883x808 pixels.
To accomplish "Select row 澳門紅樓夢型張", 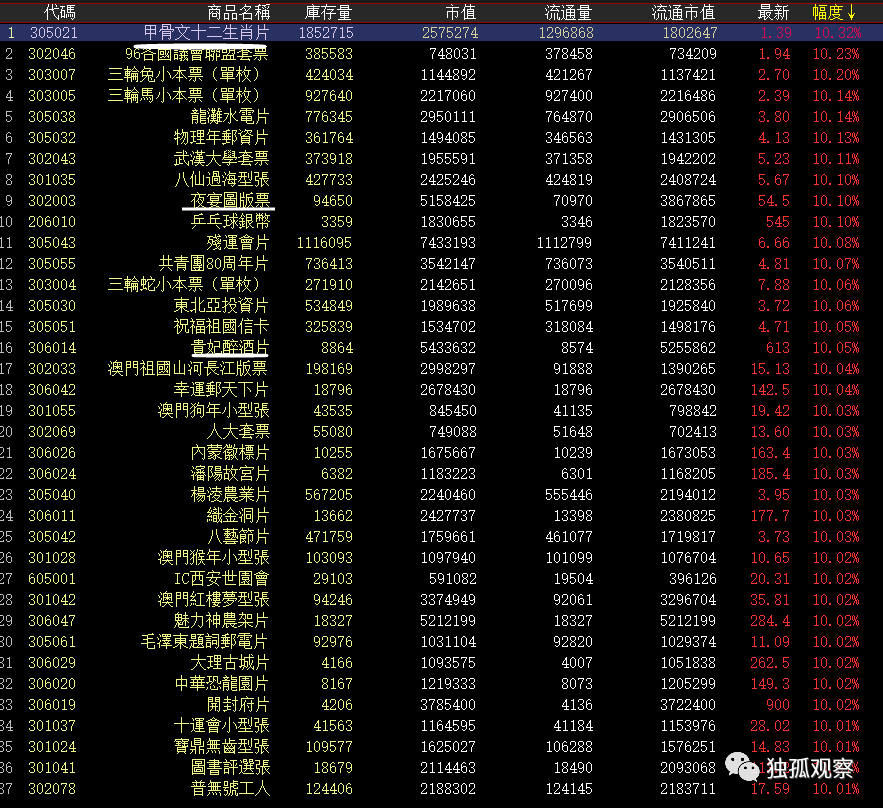I will (x=442, y=600).
